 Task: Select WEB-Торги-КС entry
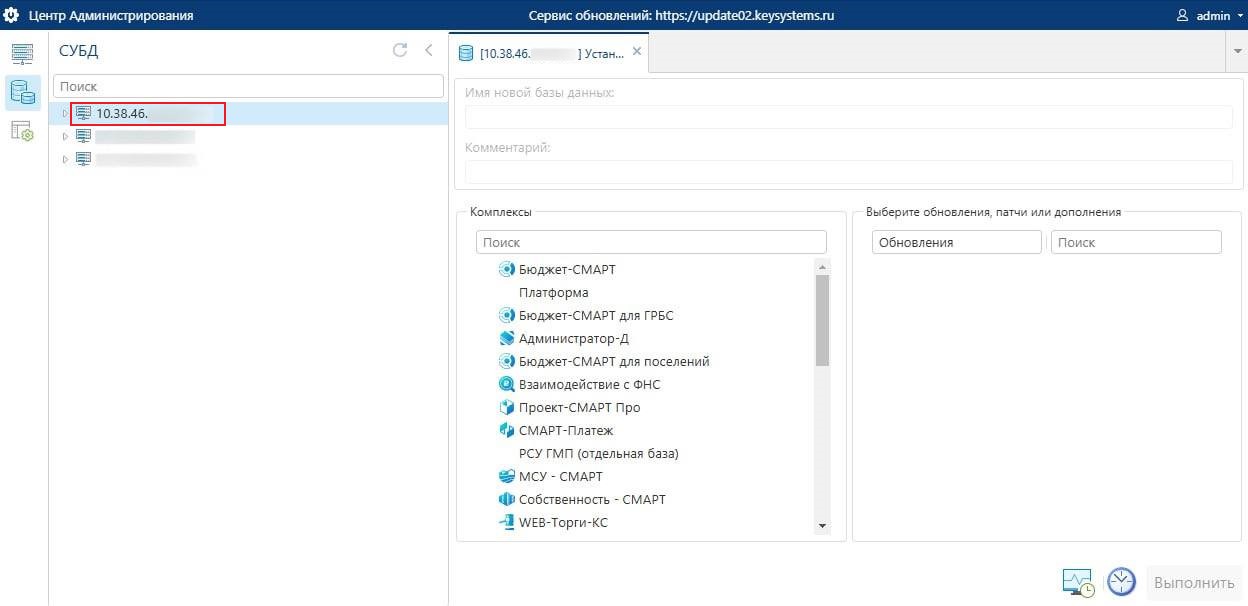(x=563, y=522)
